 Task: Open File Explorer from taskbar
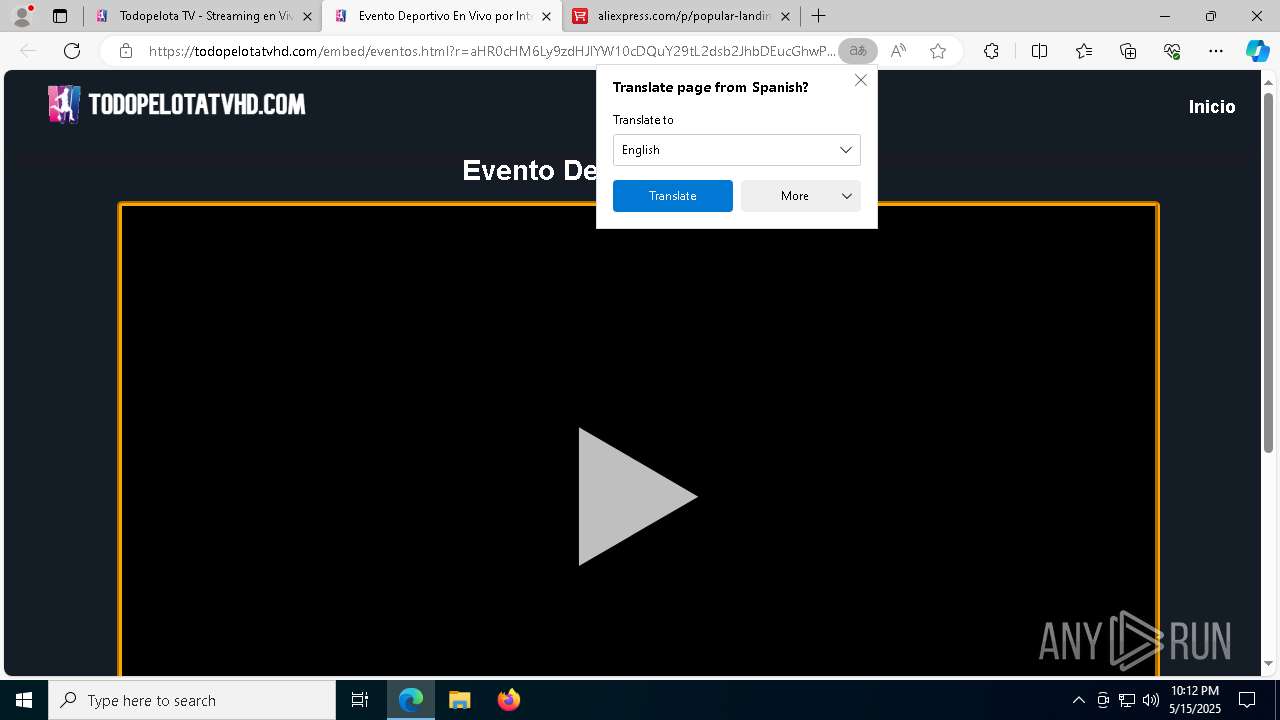pyautogui.click(x=460, y=700)
